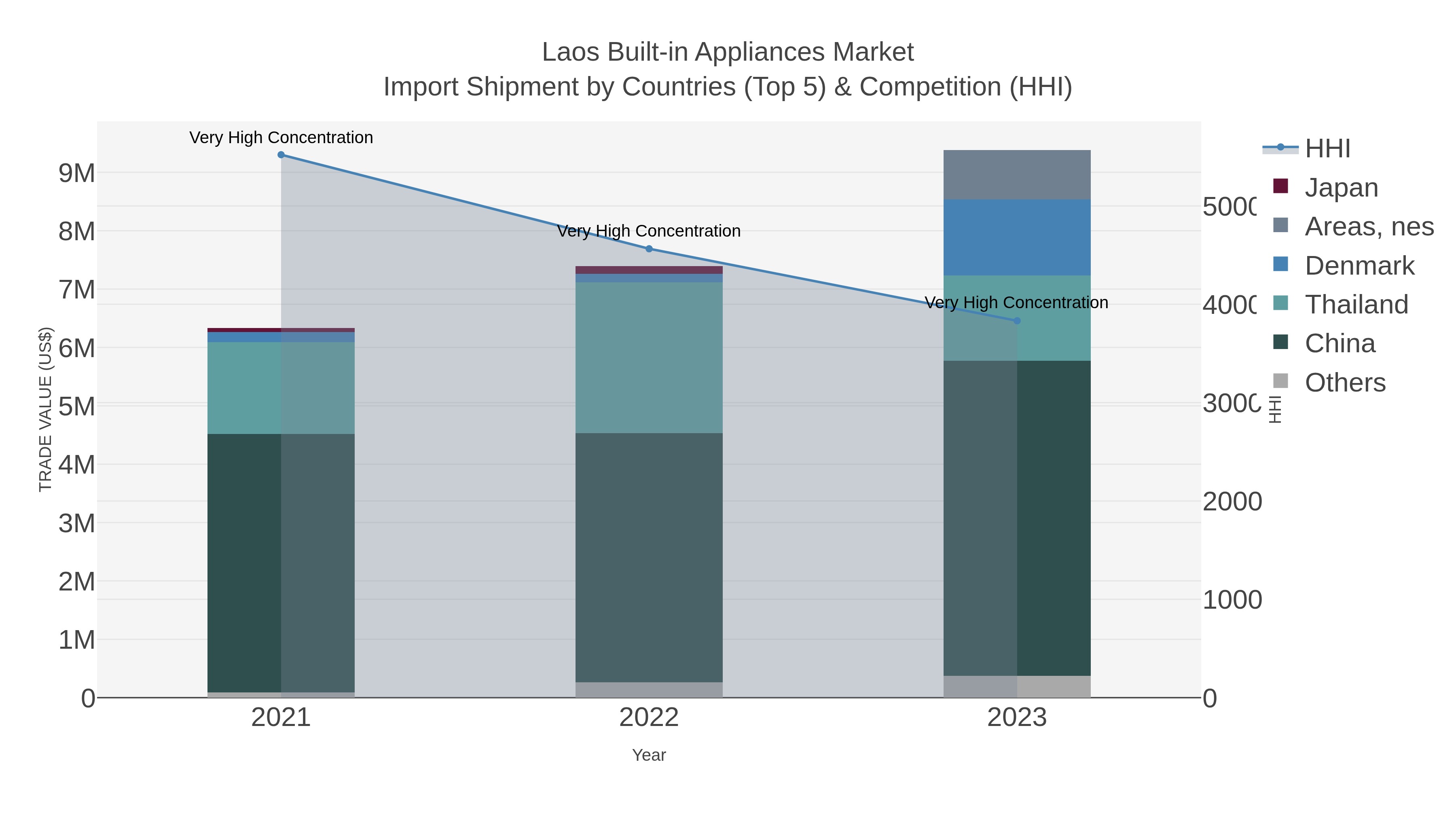Click the 2000 HHI axis tick label
This screenshot has height=819, width=1456.
pyautogui.click(x=1232, y=502)
